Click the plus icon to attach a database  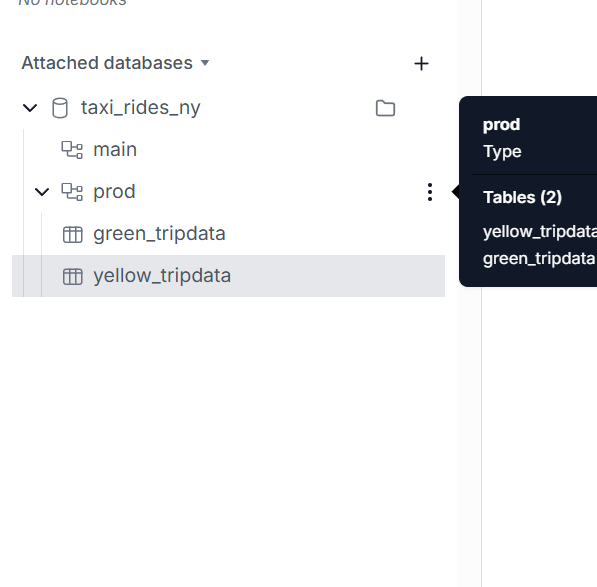421,64
